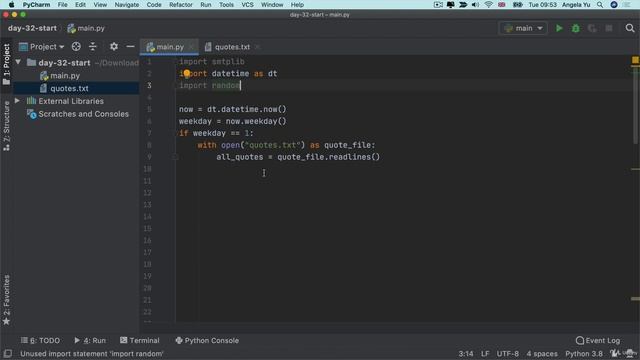Switch Python 3.8 interpreter in status bar
The width and height of the screenshot is (640, 360).
(x=584, y=353)
